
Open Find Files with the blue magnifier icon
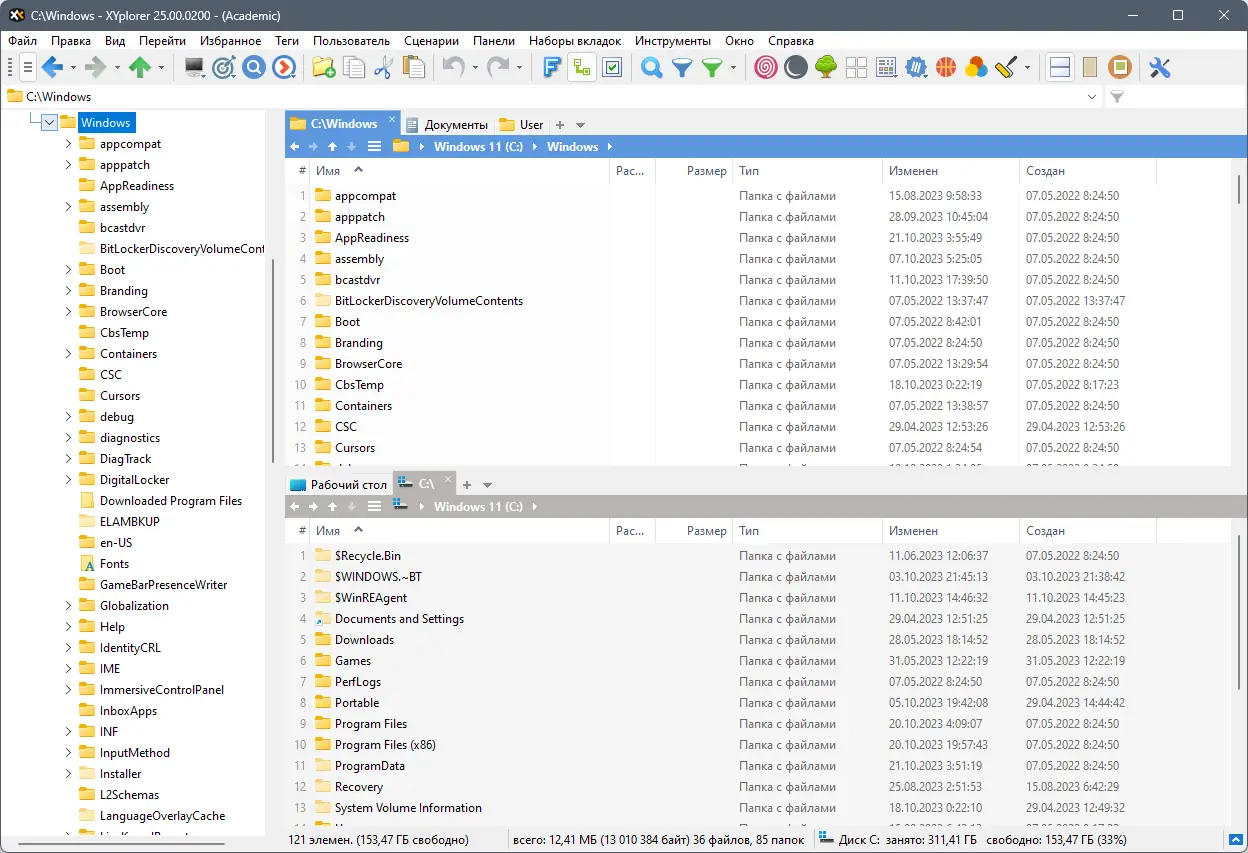click(x=651, y=67)
